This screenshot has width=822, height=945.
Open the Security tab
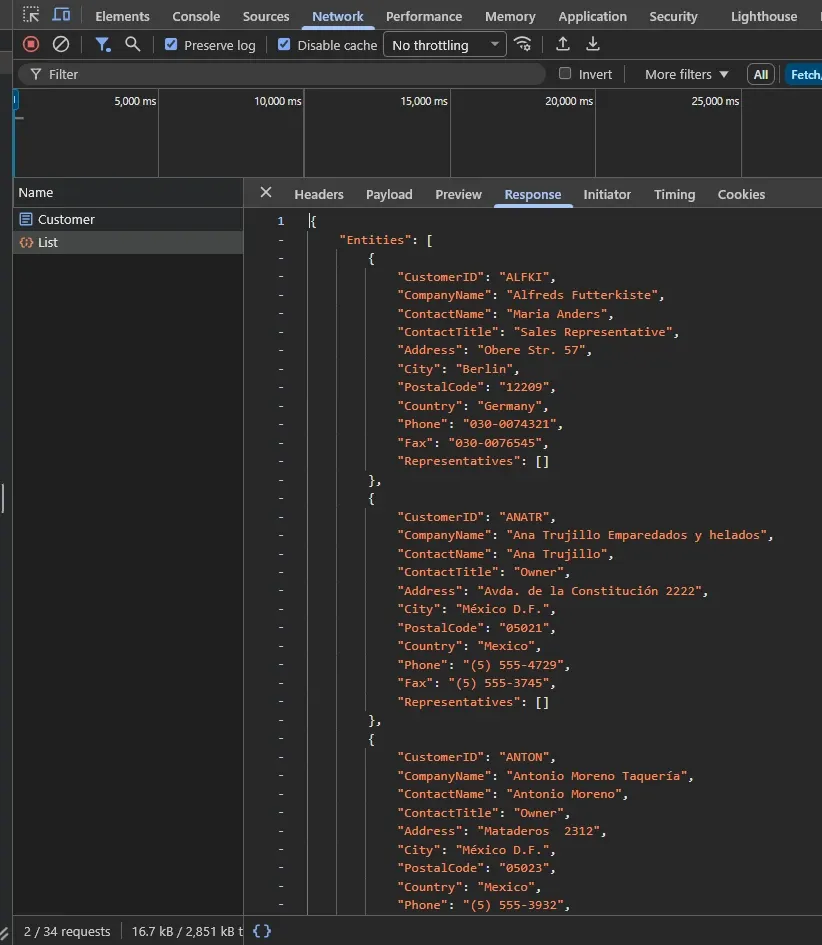(673, 16)
